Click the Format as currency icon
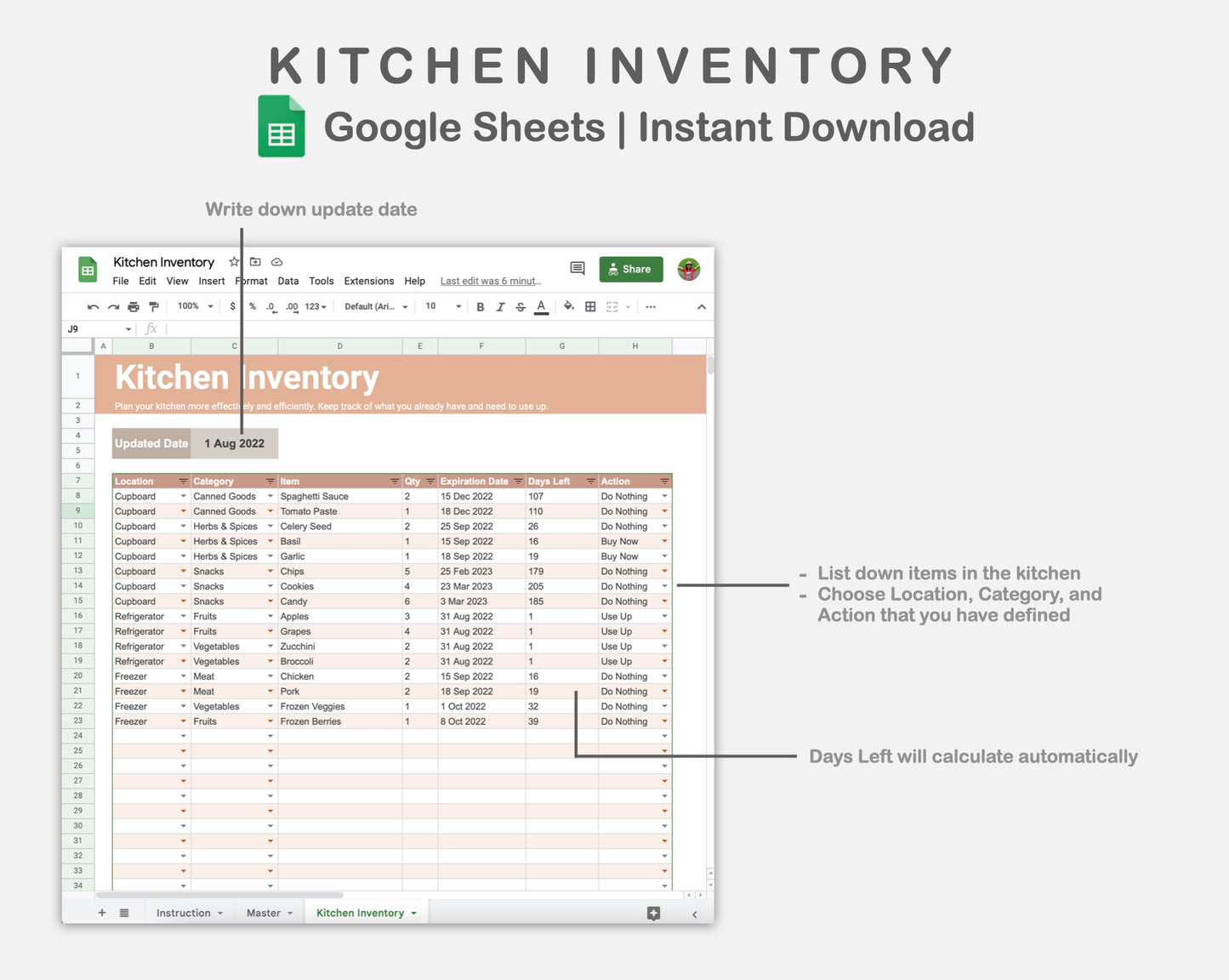 pyautogui.click(x=232, y=306)
